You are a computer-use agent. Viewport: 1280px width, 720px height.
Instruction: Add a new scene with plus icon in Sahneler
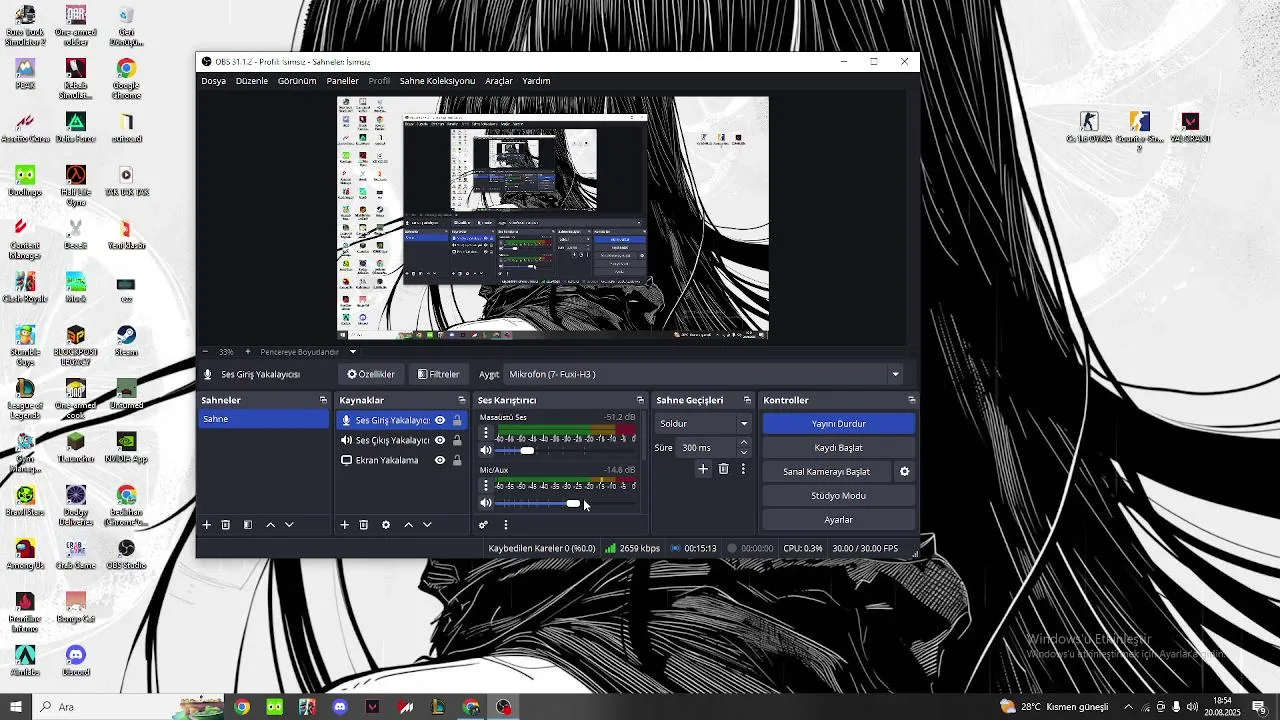[x=207, y=525]
